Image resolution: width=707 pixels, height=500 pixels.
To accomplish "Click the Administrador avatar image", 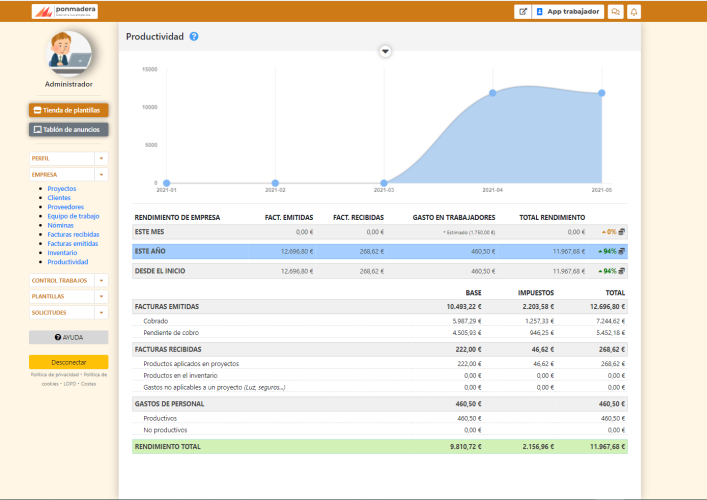I will (x=68, y=53).
